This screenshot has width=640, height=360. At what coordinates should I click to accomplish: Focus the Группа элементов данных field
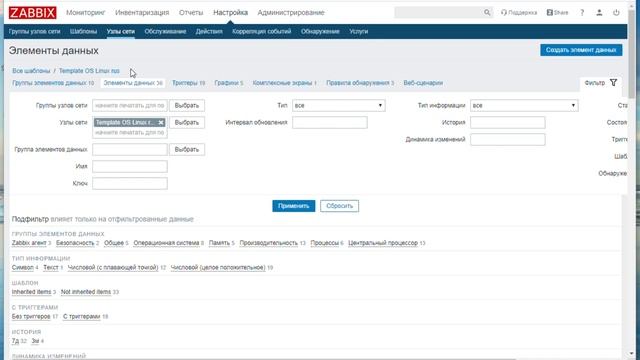click(x=130, y=149)
